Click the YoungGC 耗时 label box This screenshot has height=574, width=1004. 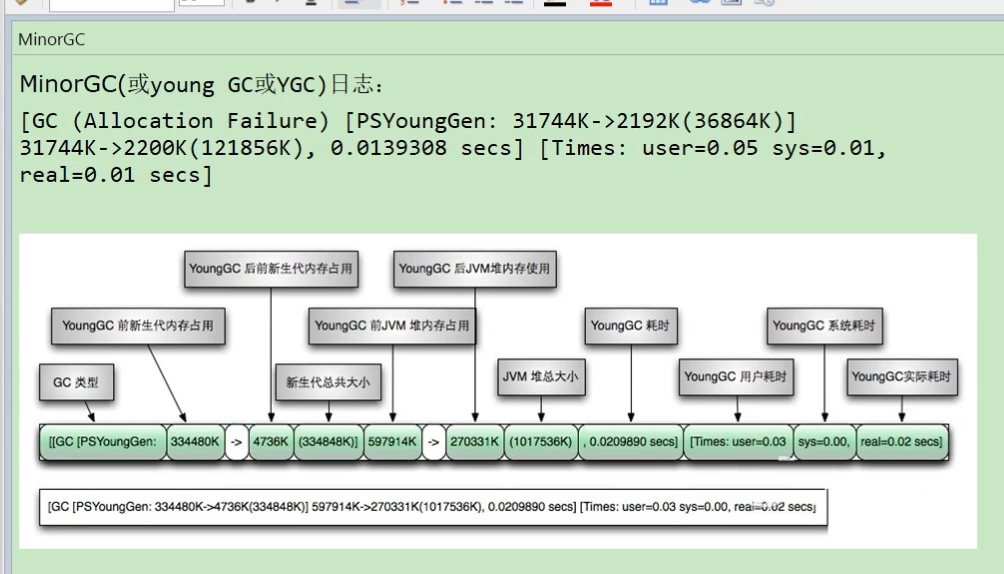tap(631, 326)
